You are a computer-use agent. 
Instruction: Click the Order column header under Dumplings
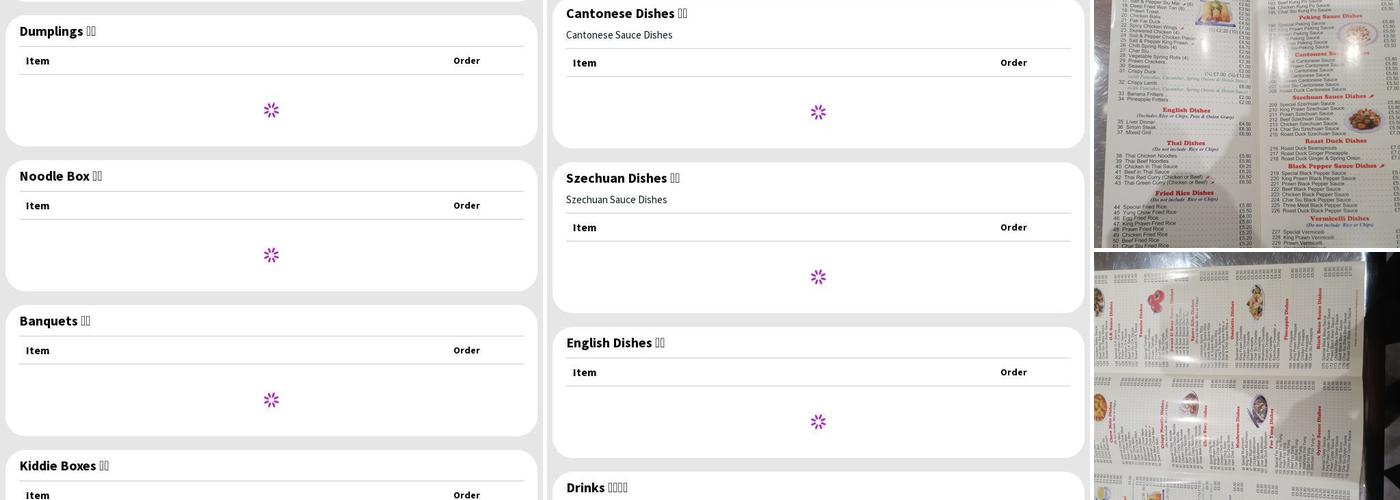tap(466, 61)
